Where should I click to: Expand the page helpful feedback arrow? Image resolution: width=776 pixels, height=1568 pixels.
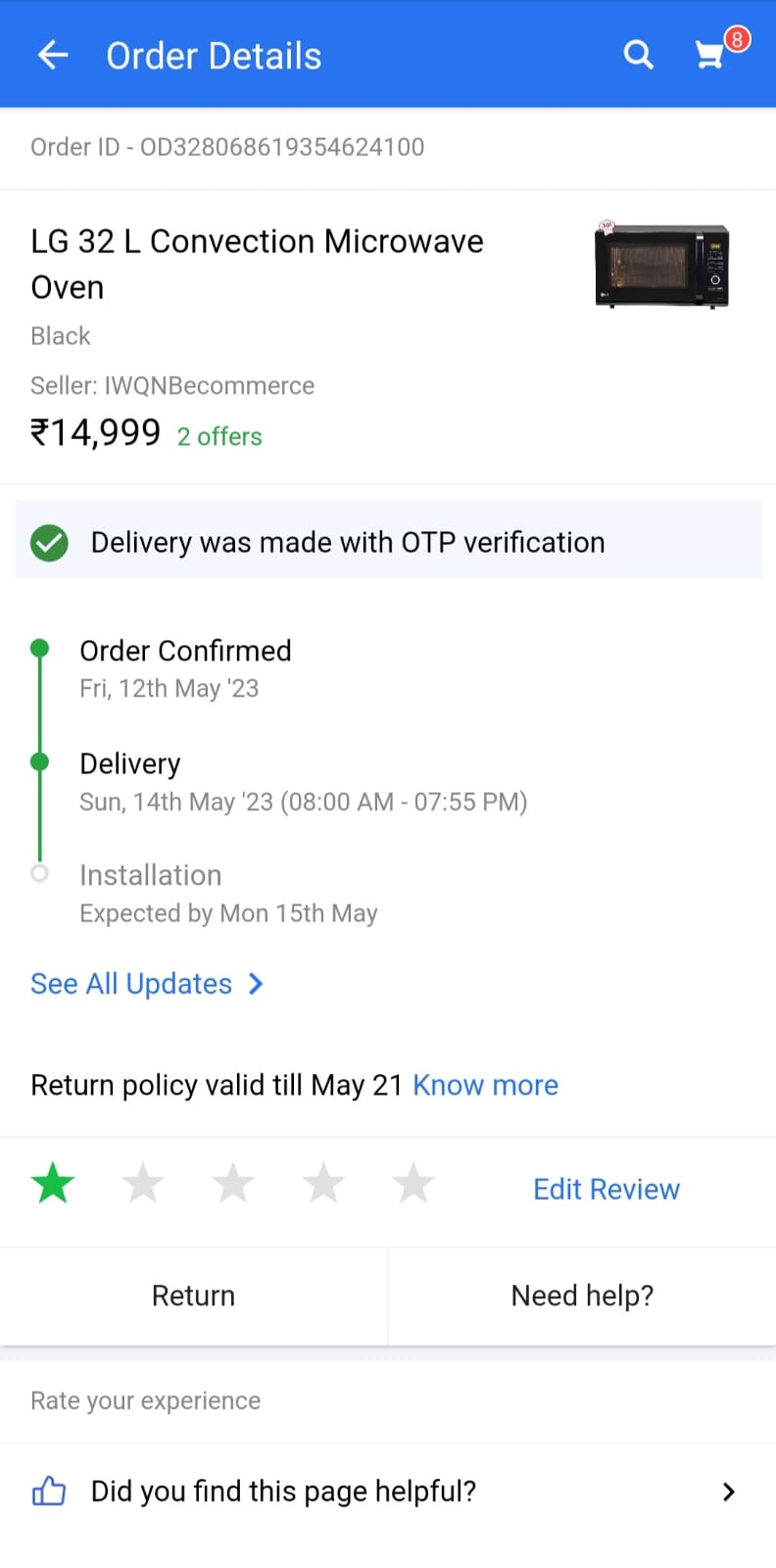728,1492
